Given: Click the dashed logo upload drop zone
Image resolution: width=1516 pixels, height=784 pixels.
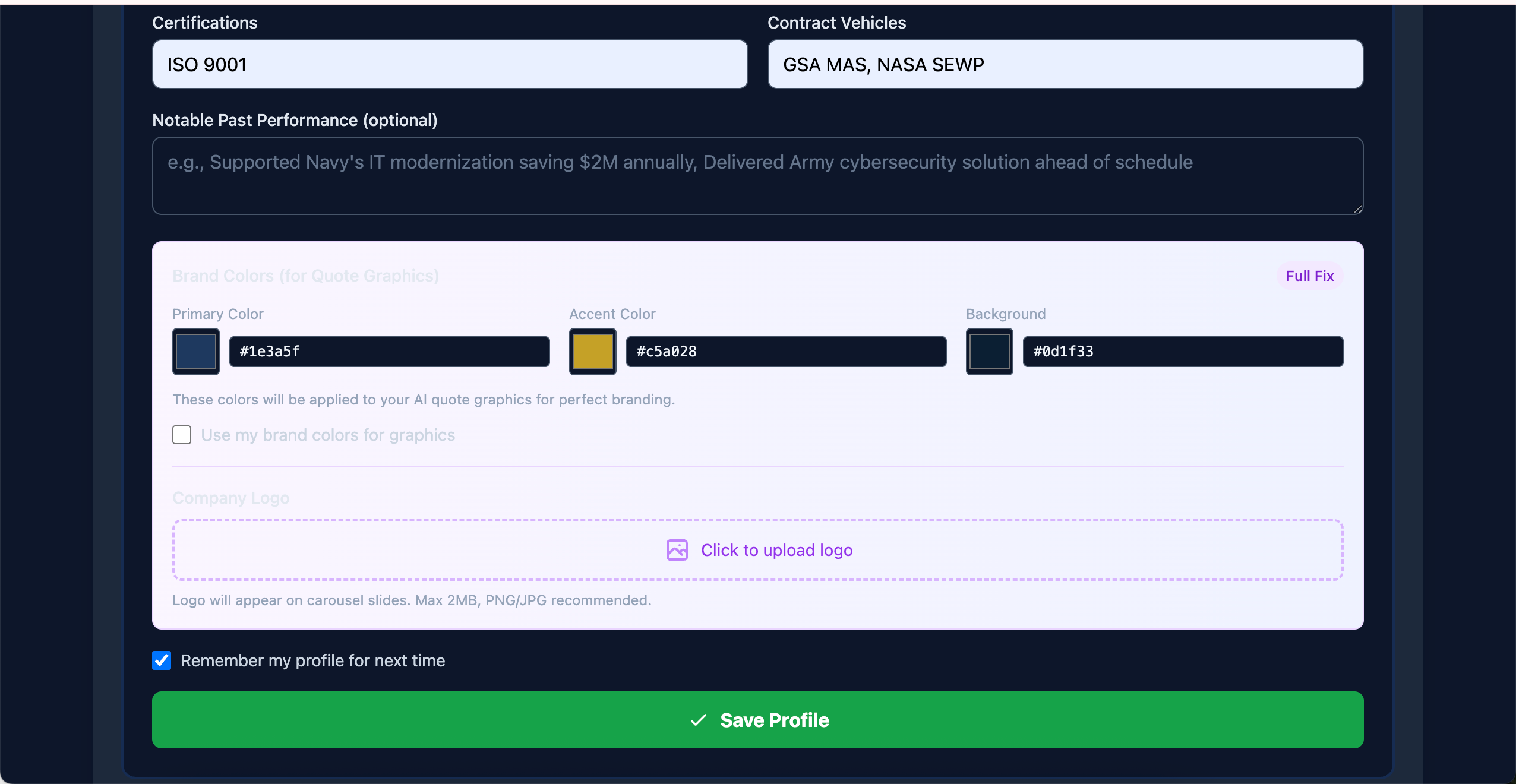Looking at the screenshot, I should 416,550.
